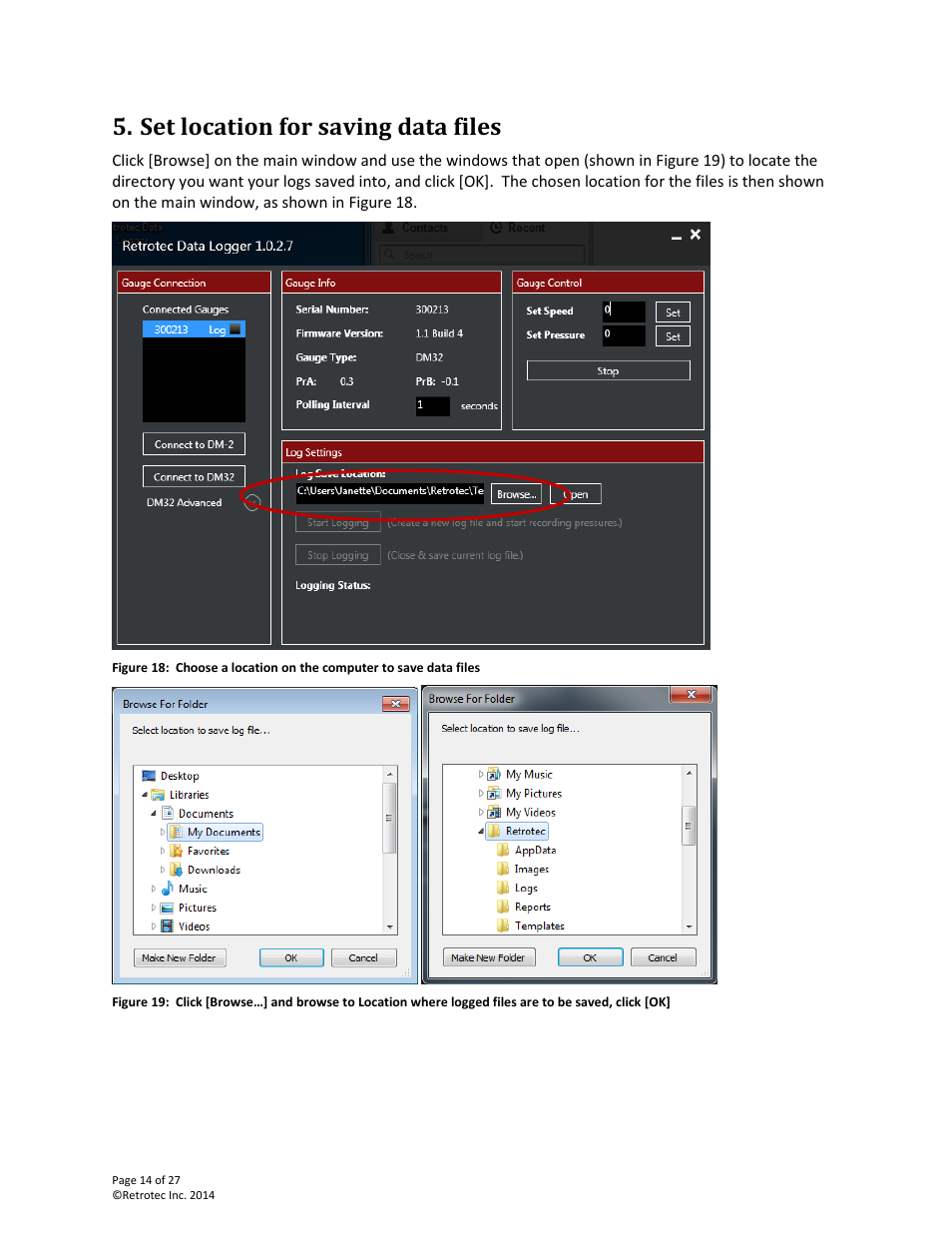Click left dialog scrollbar down arrow
The height and width of the screenshot is (1233, 952).
390,926
